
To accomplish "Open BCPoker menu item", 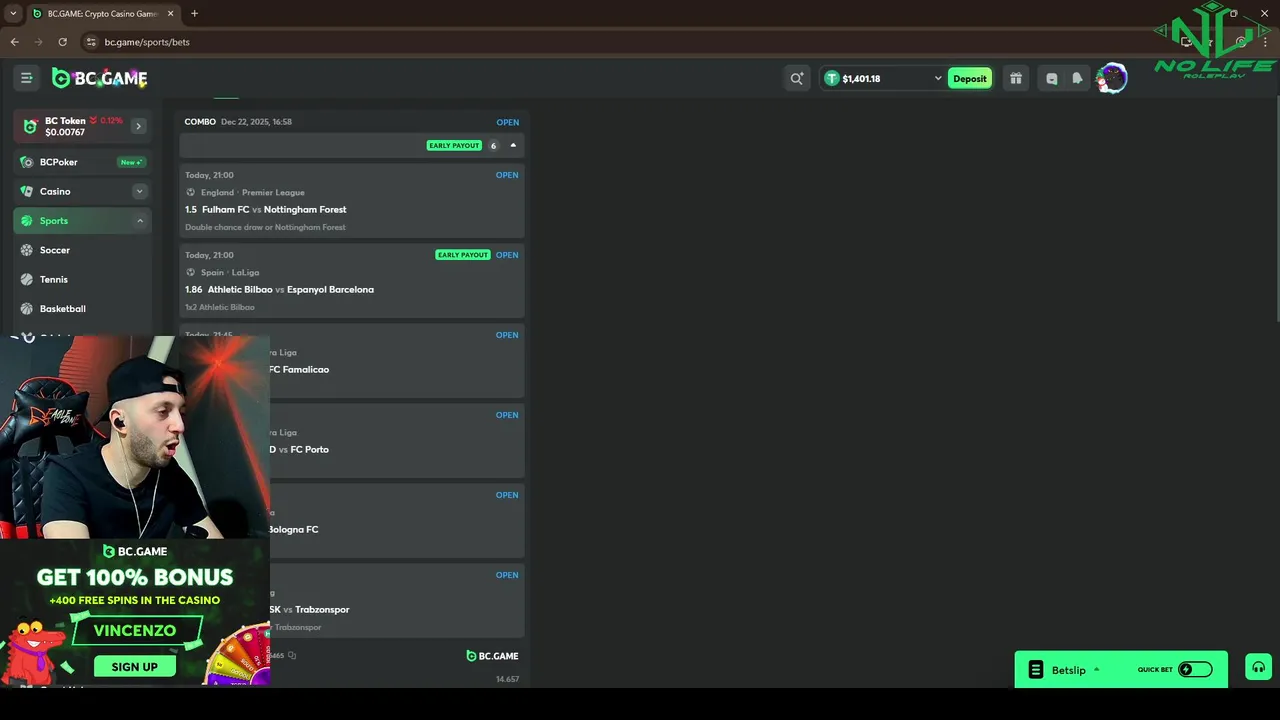I will click(x=82, y=162).
